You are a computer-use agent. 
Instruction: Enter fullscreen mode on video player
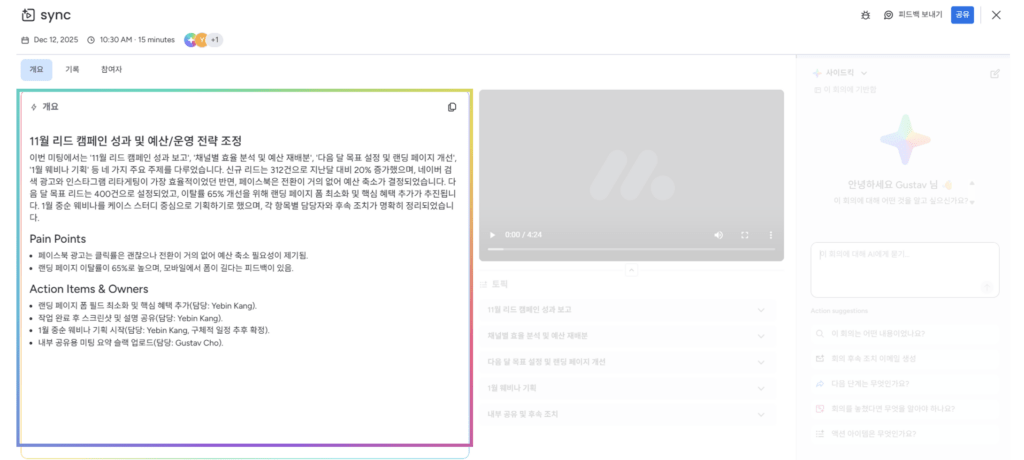click(744, 234)
